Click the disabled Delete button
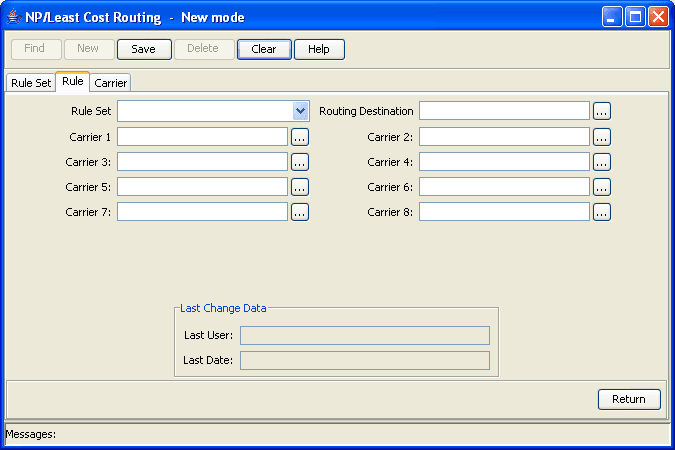Screen dimensions: 675x450 coord(204,49)
